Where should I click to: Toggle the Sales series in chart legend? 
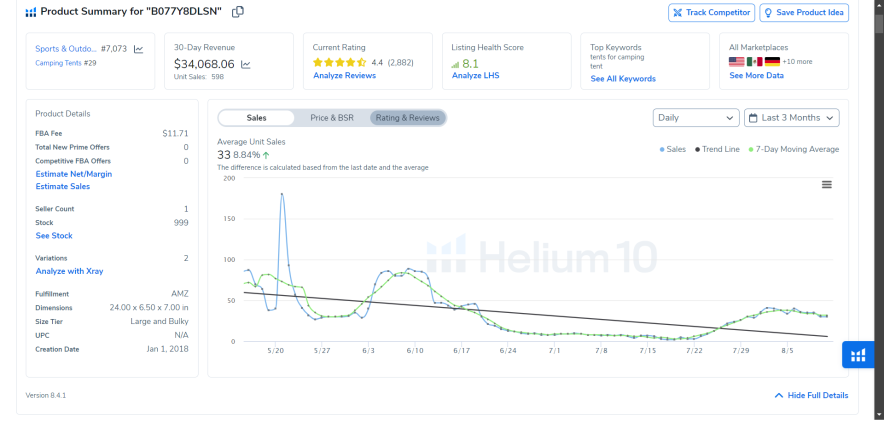(673, 149)
